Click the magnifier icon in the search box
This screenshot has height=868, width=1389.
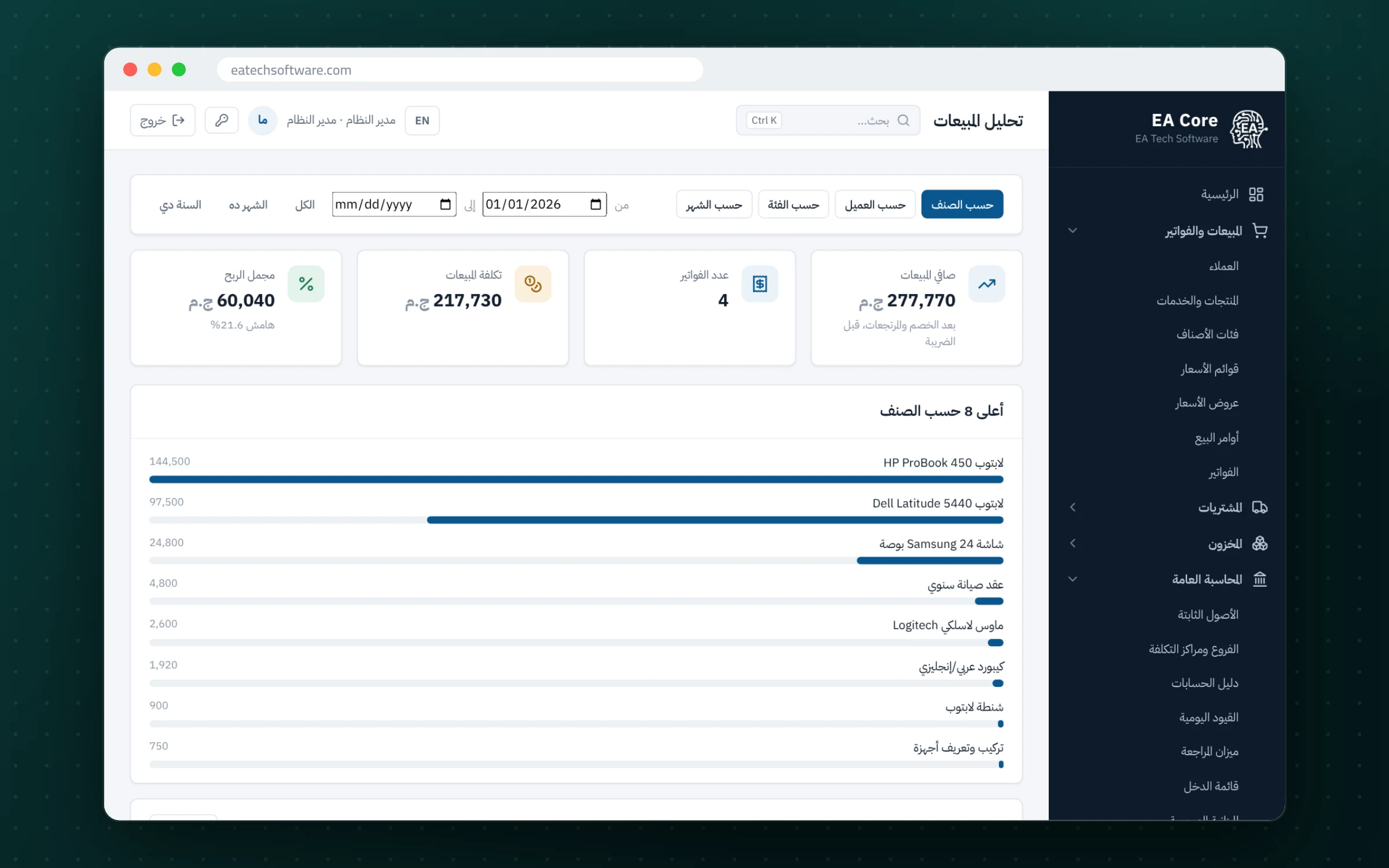[x=903, y=120]
